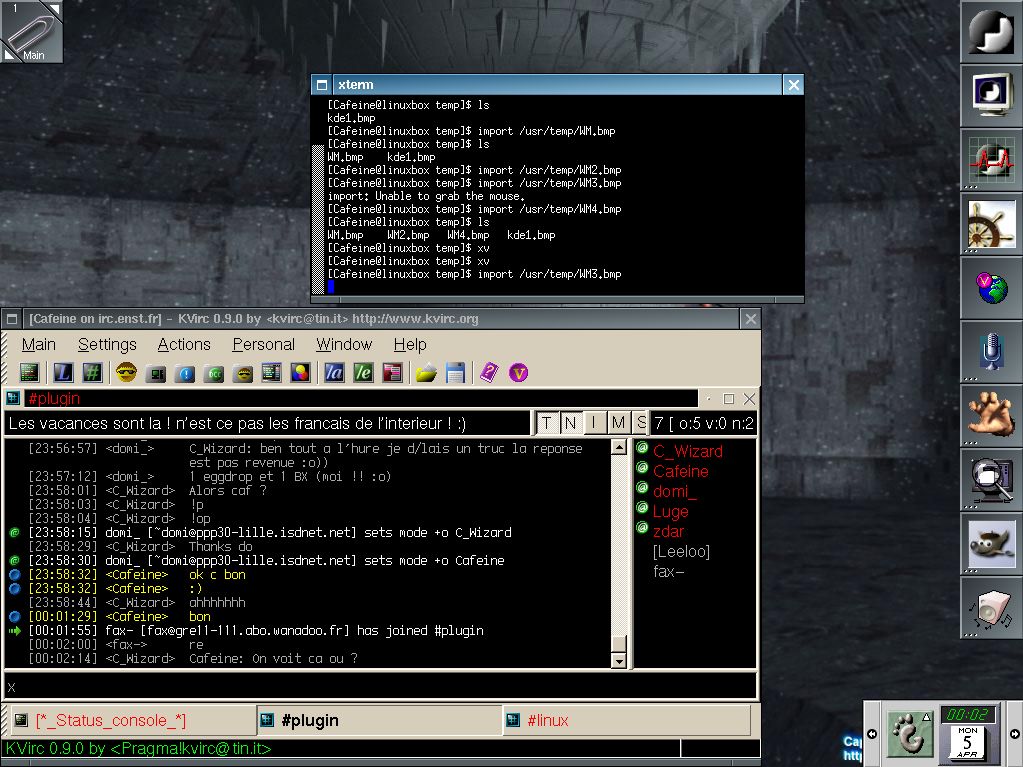Click the red-pink window layout toolbar icon
Viewport: 1023px width, 767px height.
tap(392, 372)
